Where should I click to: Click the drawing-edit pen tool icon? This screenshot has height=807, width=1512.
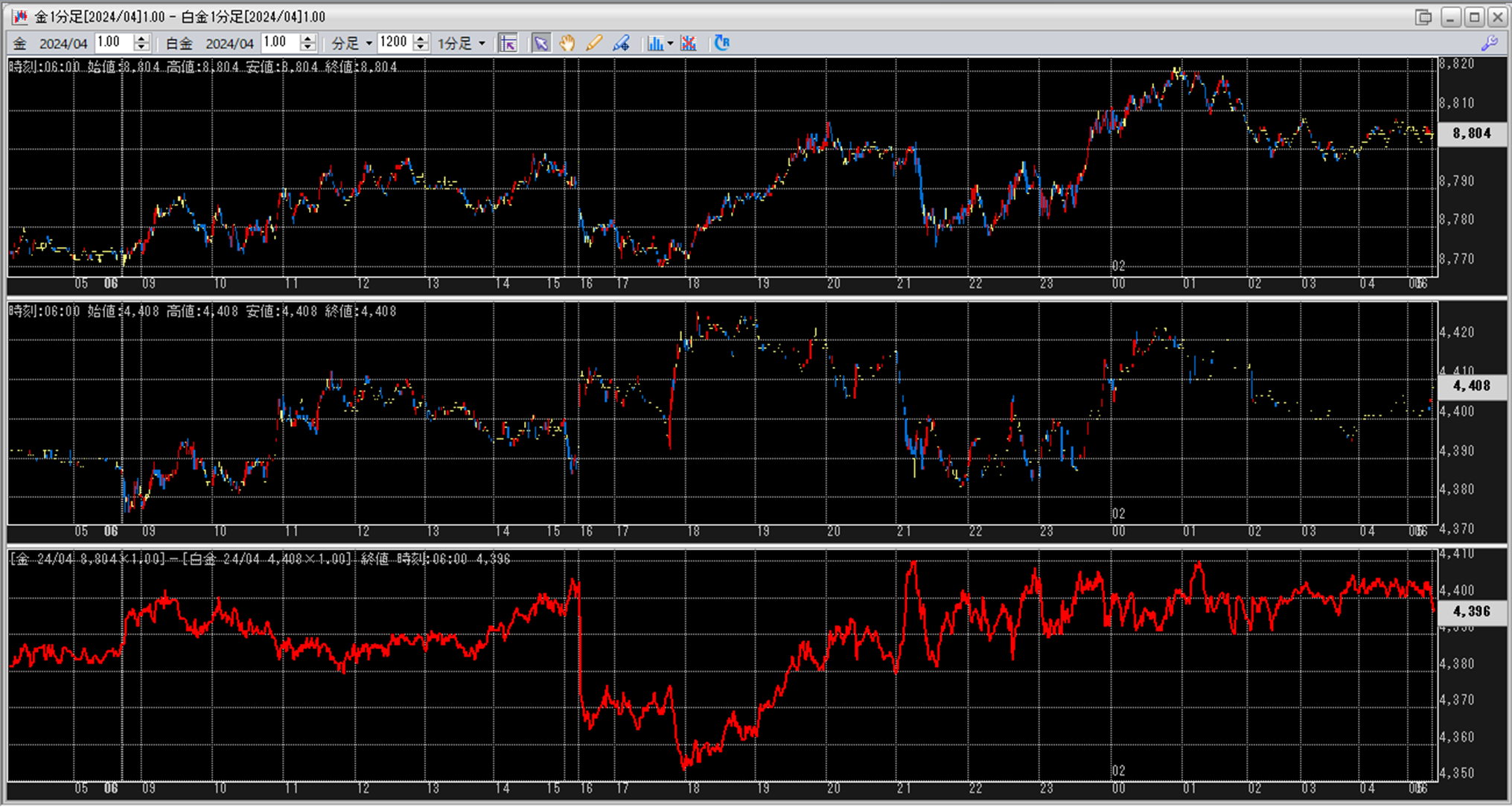tap(621, 43)
